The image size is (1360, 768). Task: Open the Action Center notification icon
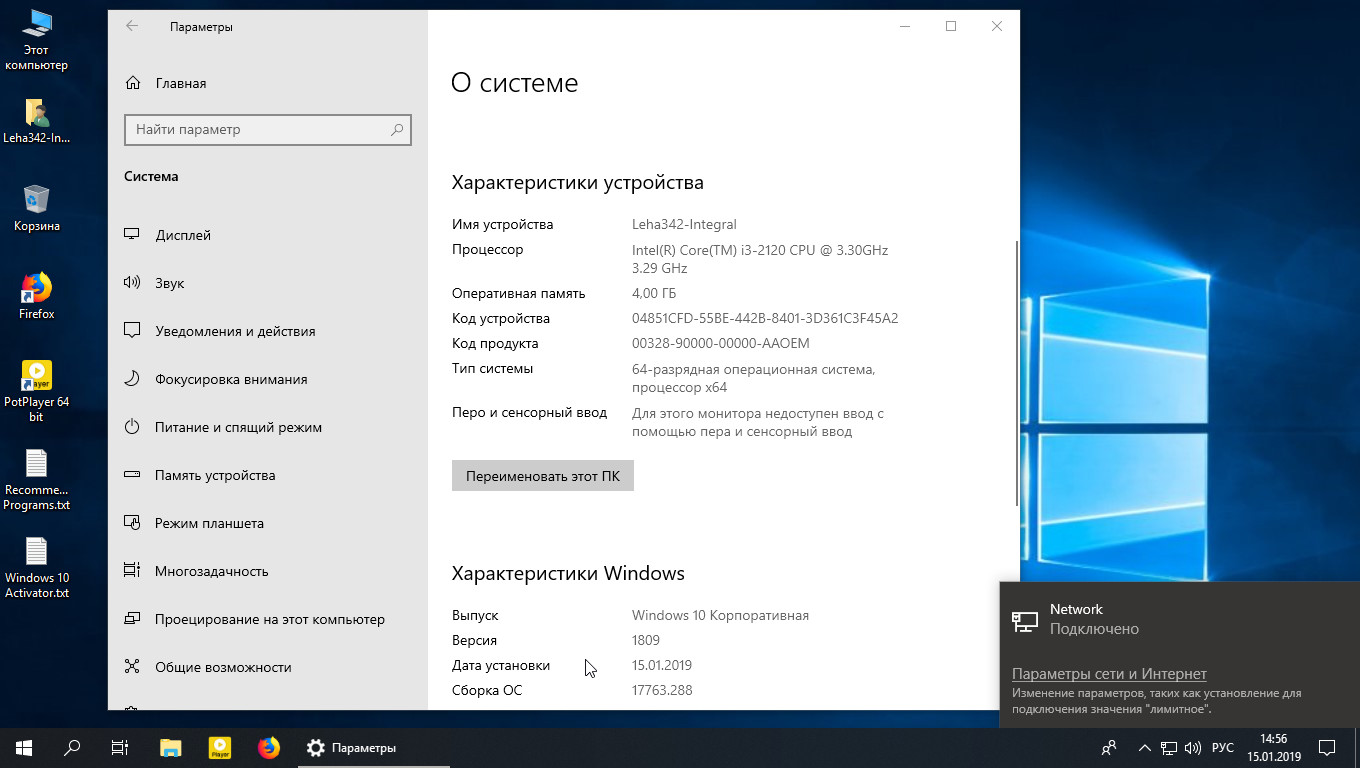coord(1327,747)
